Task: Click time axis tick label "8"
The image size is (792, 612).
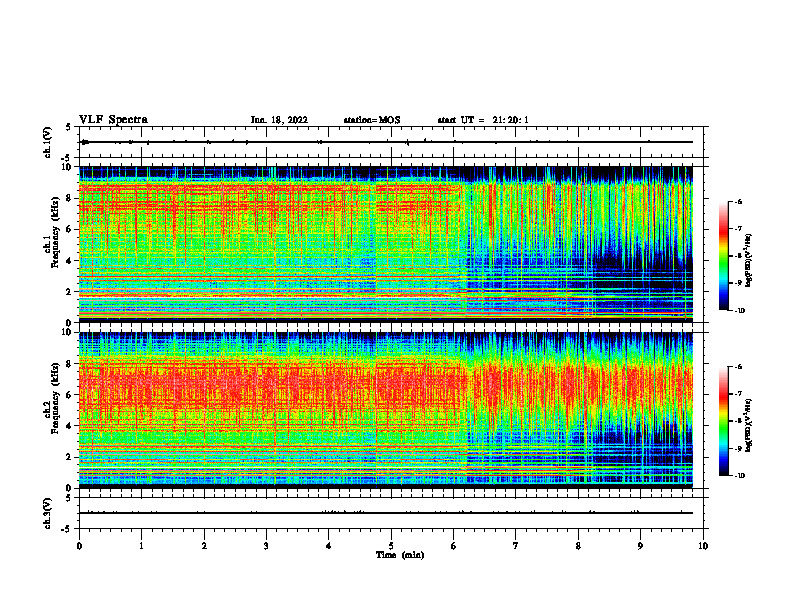Action: tap(578, 546)
